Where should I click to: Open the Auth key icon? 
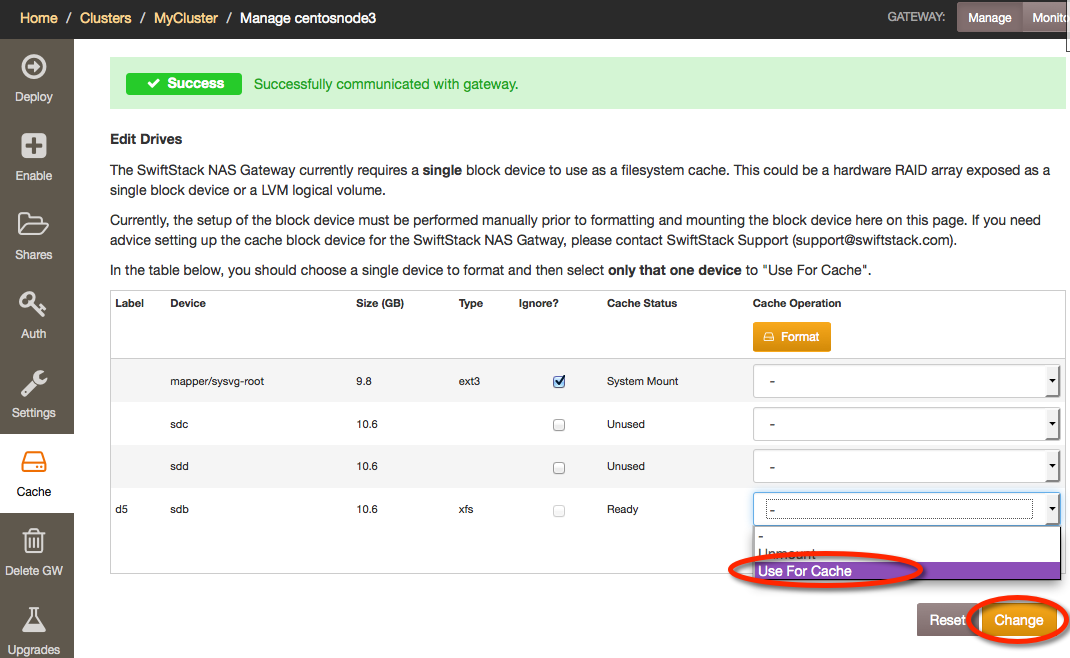click(x=32, y=304)
